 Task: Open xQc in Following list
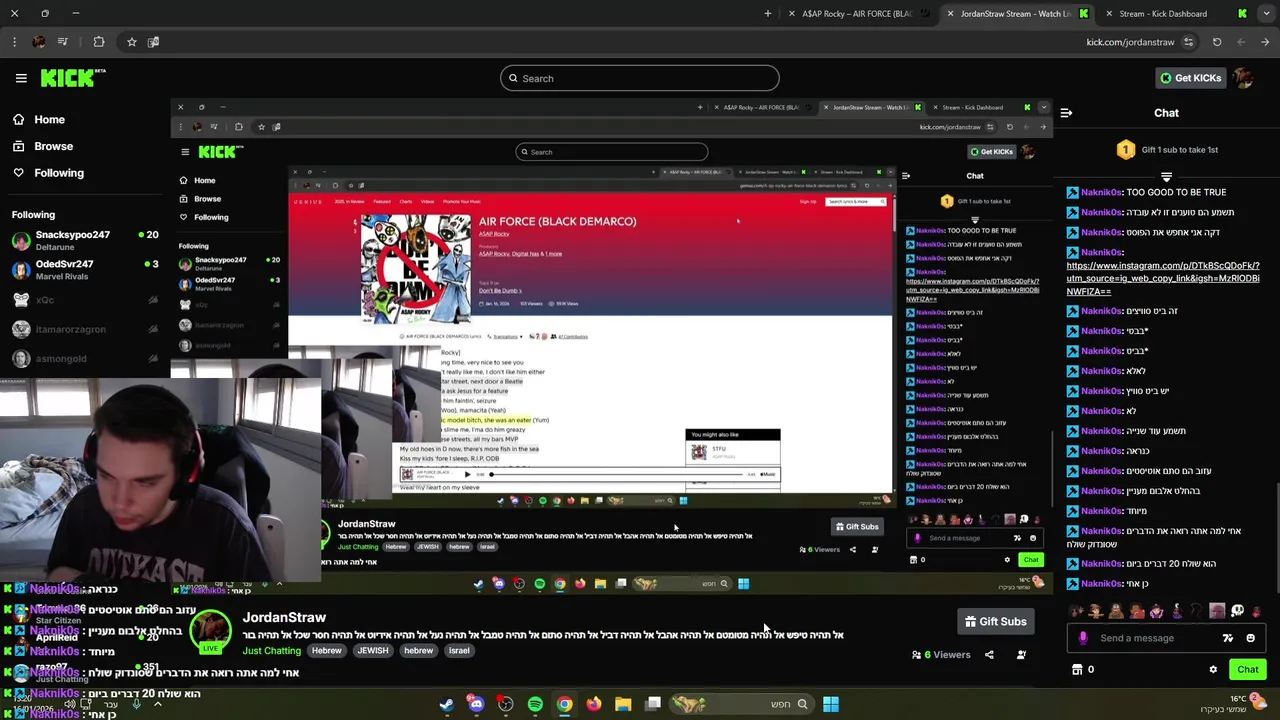pyautogui.click(x=85, y=300)
